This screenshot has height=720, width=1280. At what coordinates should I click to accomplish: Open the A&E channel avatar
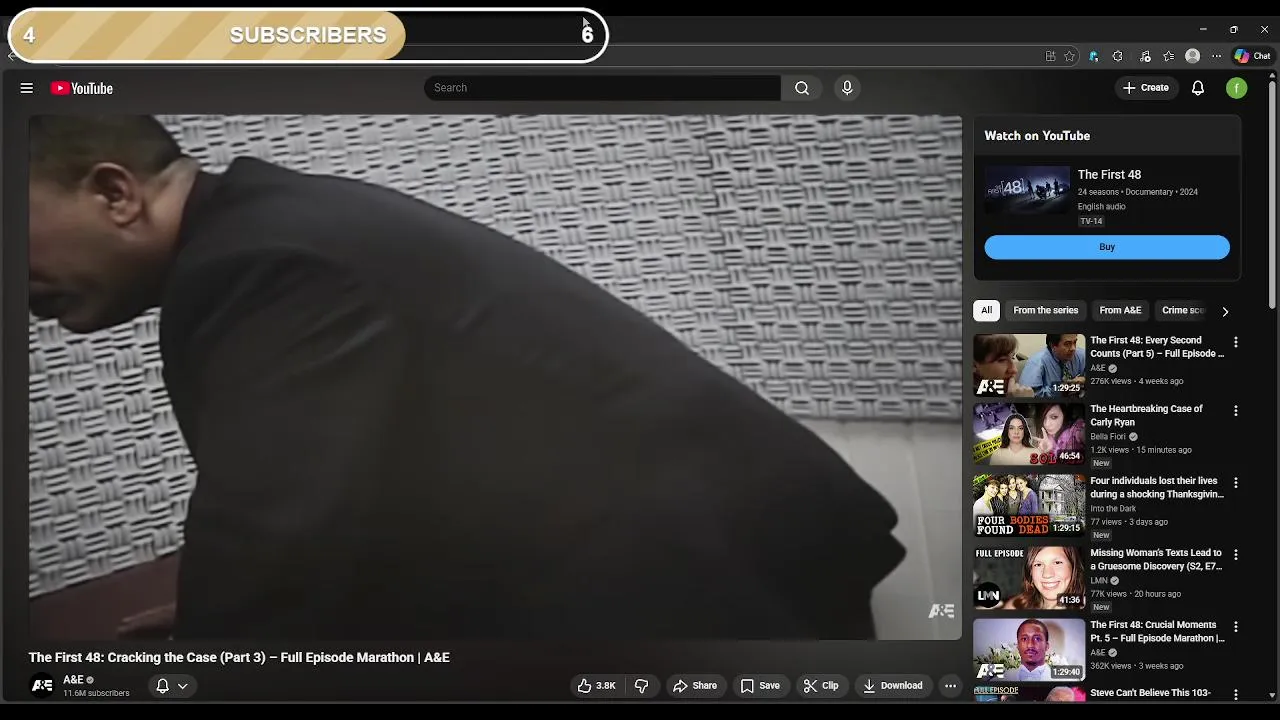pos(42,686)
